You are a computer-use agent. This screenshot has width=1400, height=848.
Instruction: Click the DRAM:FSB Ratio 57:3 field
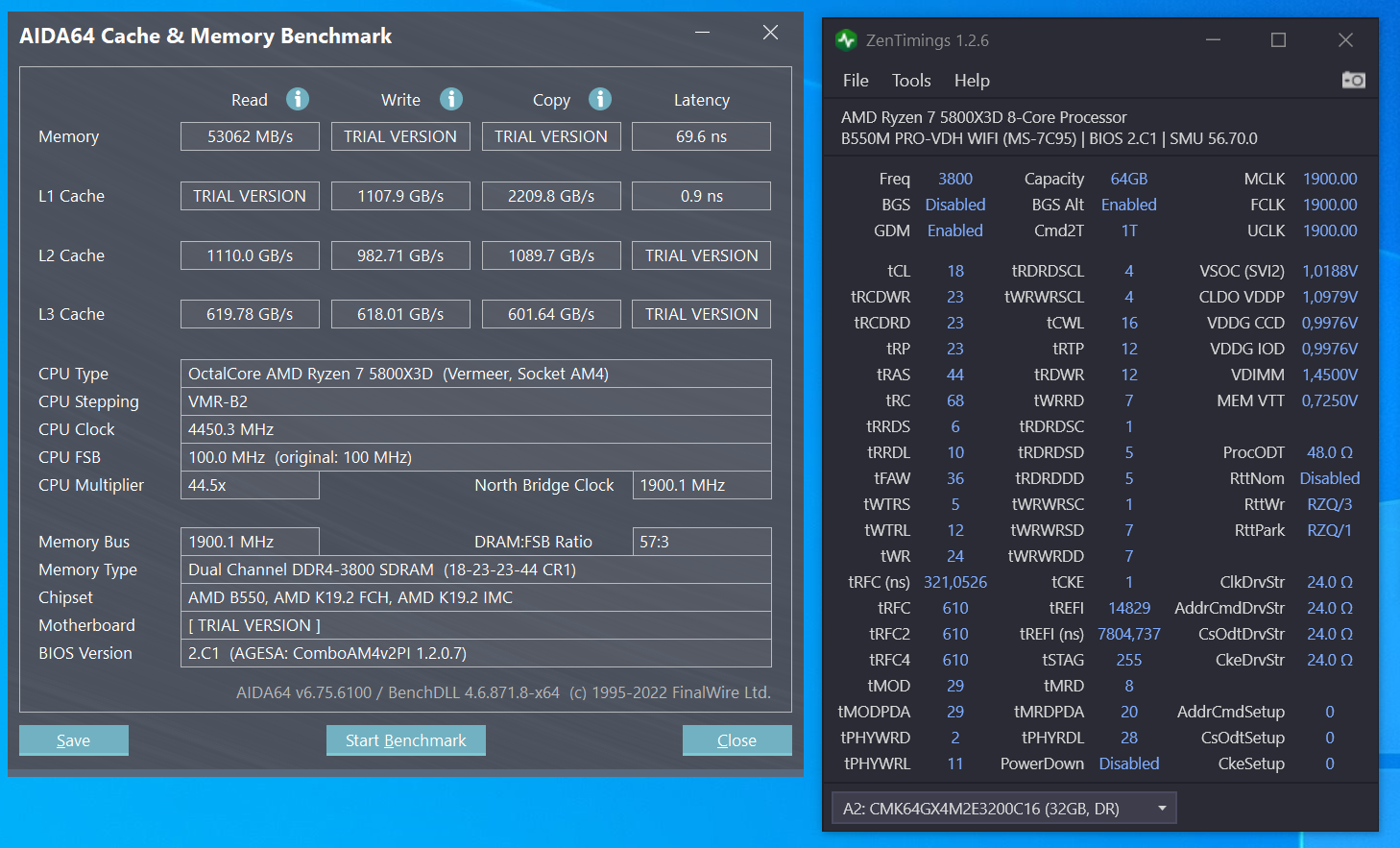pyautogui.click(x=702, y=542)
